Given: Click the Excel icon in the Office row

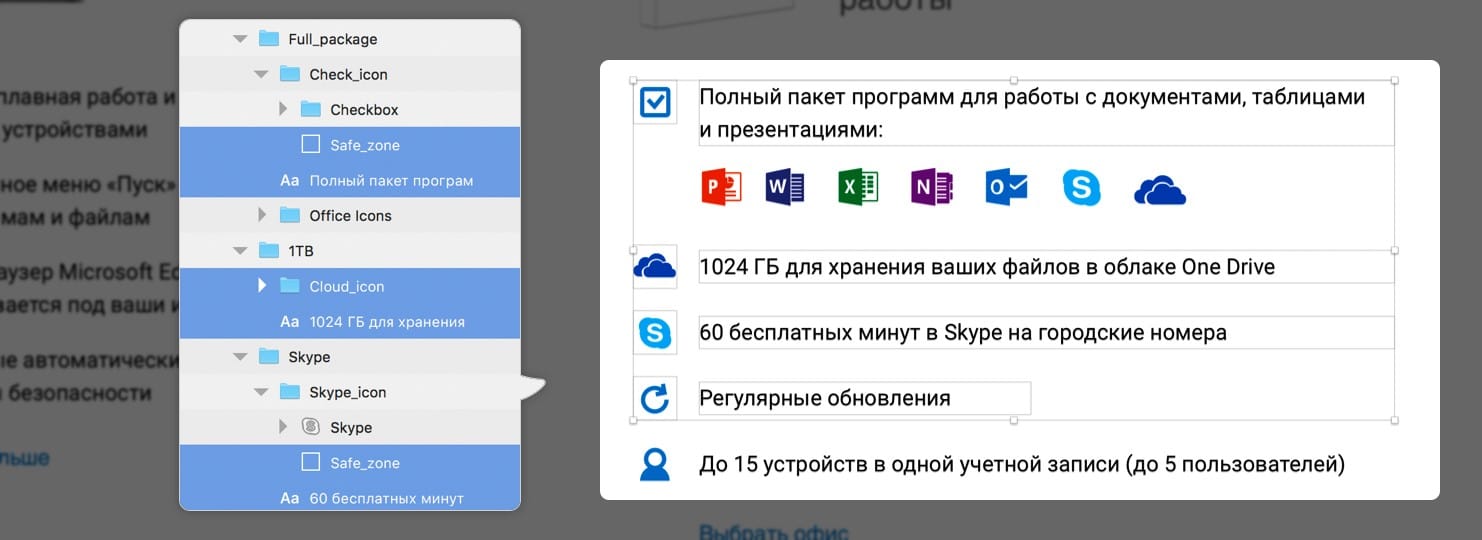Looking at the screenshot, I should (858, 187).
